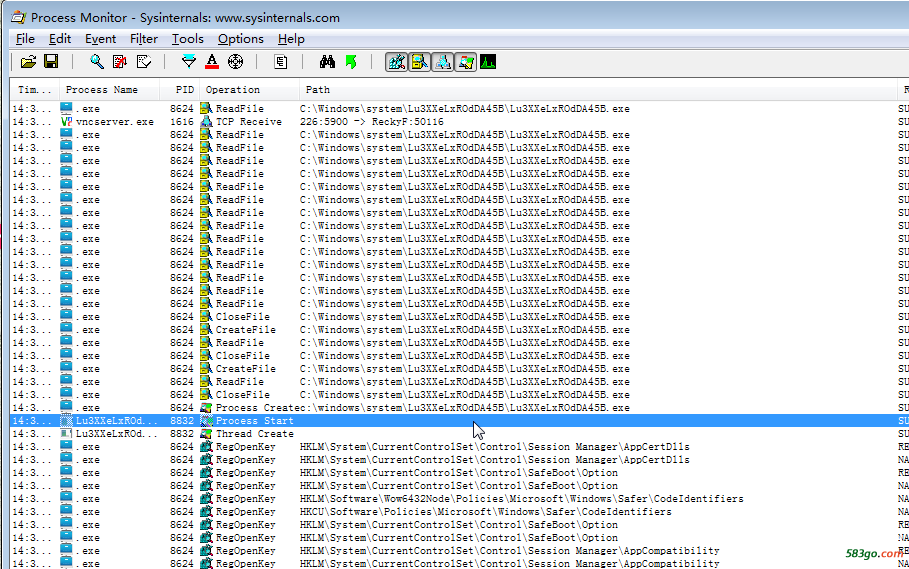Toggle Show Profiling Events button
Viewport: 909px width, 569px height.
point(488,62)
